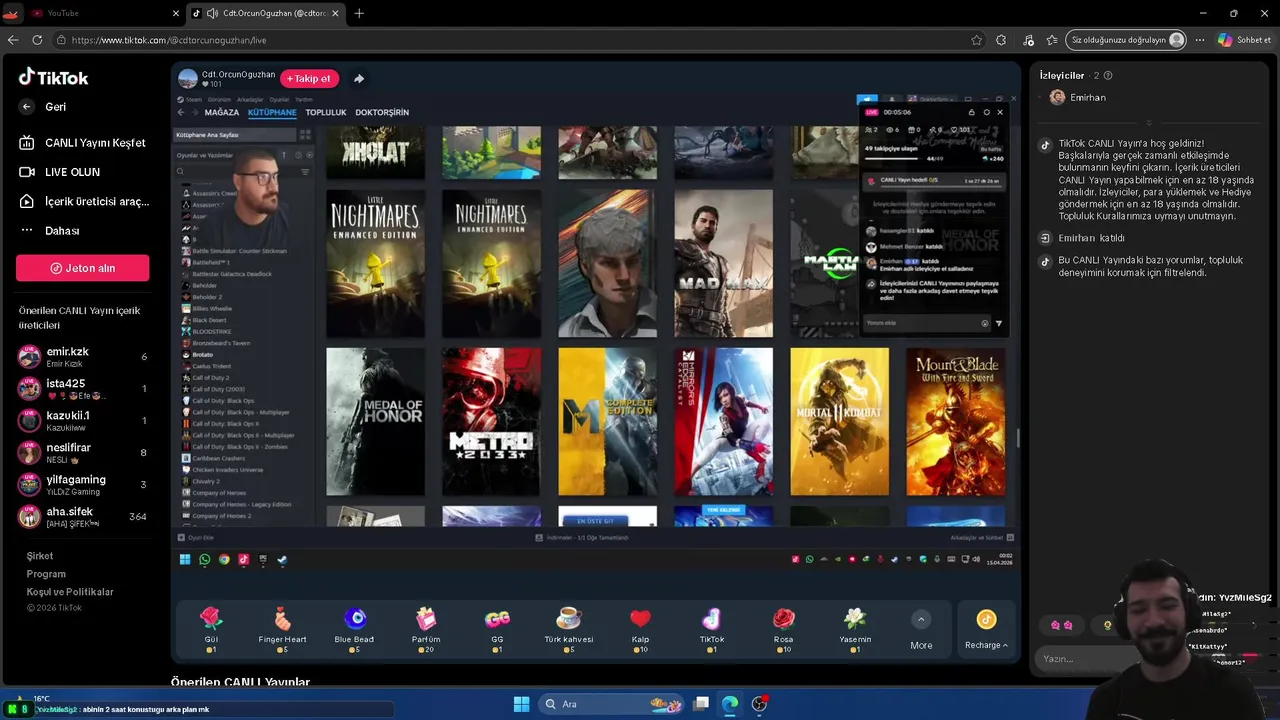The width and height of the screenshot is (1280, 720).
Task: Add this page to favorites star
Action: click(x=976, y=40)
